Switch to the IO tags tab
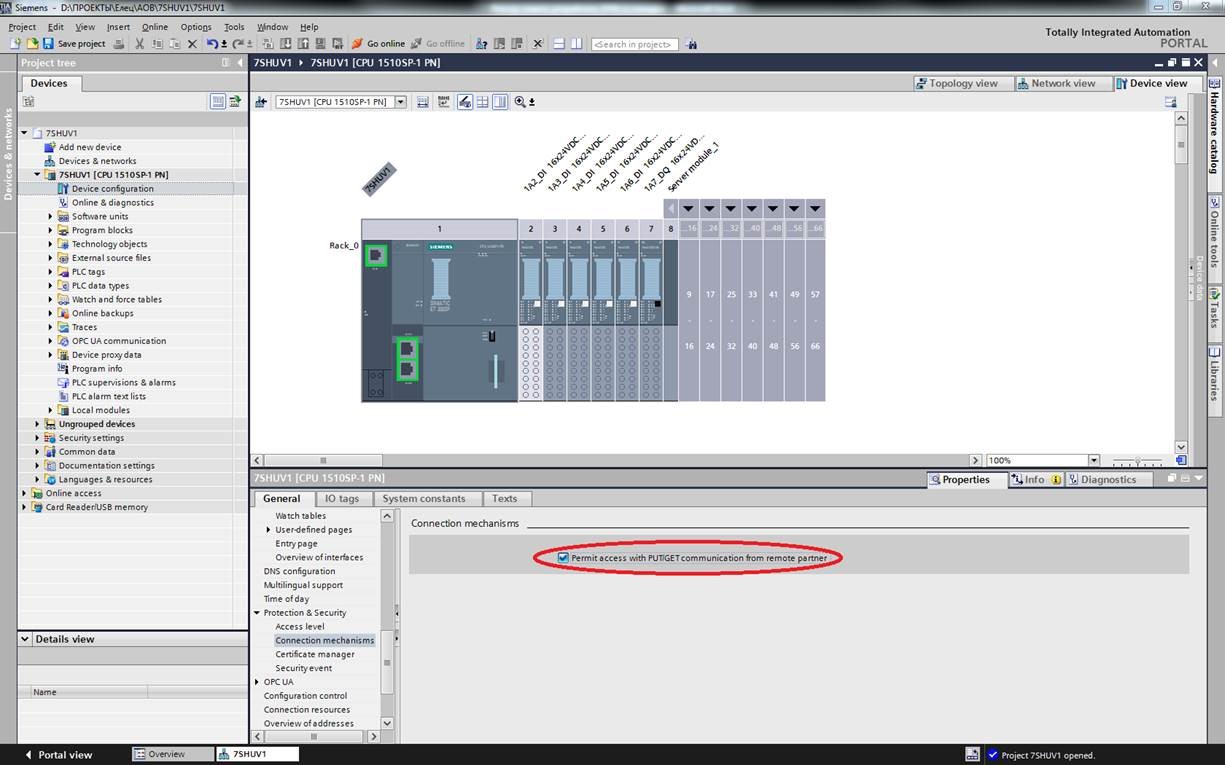The height and width of the screenshot is (765, 1225). tap(341, 499)
